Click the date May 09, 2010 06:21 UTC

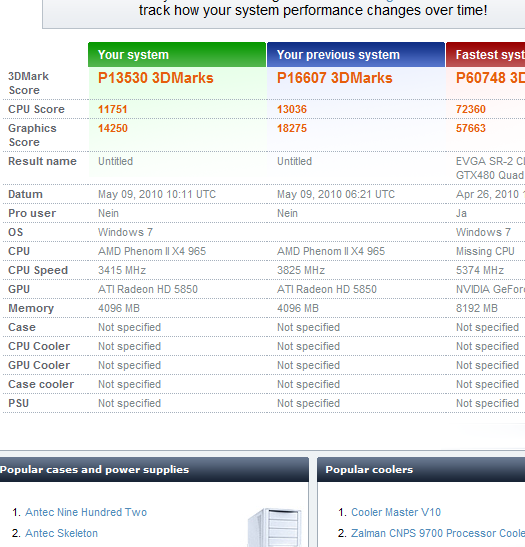(336, 194)
